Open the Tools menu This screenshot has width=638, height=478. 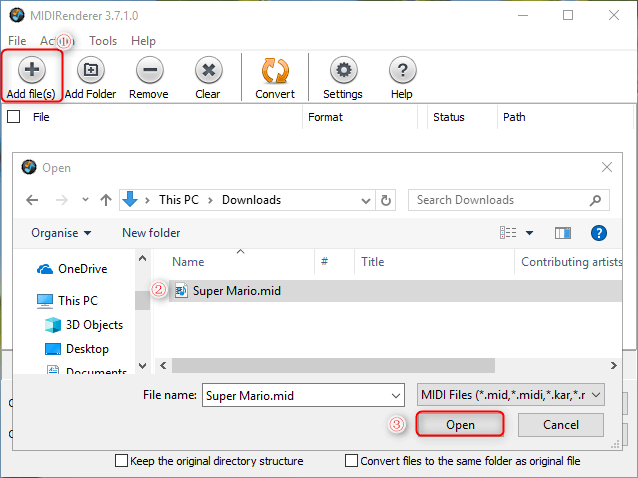(x=103, y=41)
